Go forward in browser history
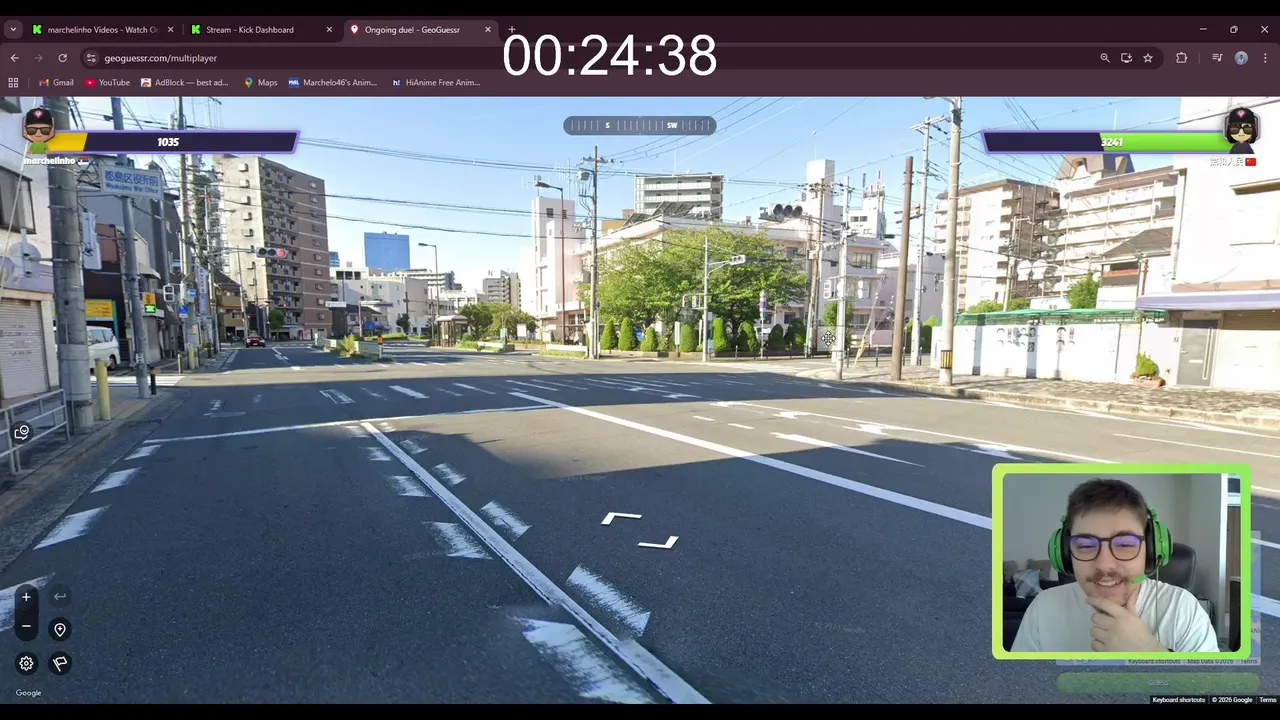The width and height of the screenshot is (1280, 720). 38,58
